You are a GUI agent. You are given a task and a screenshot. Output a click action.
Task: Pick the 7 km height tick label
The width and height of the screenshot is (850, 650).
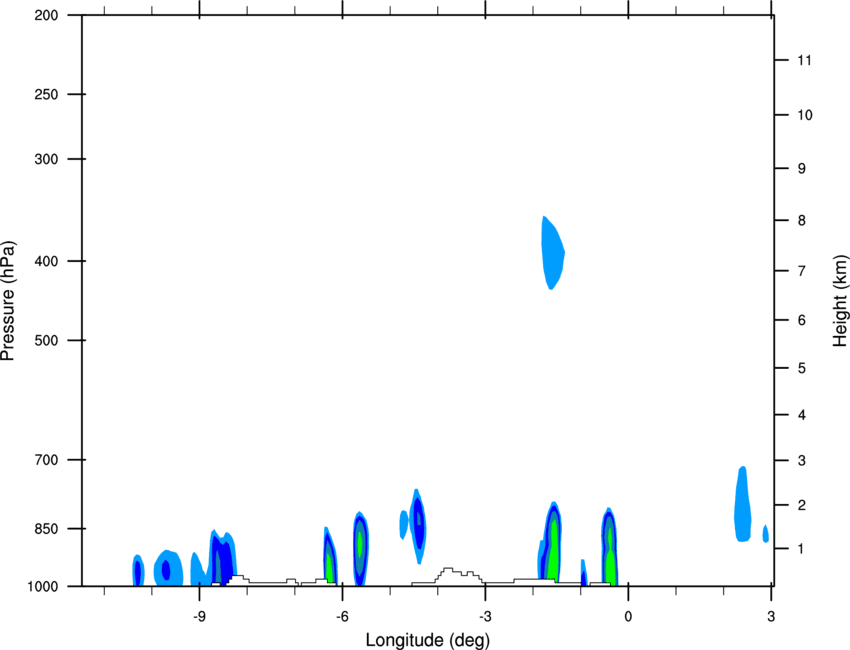pyautogui.click(x=802, y=271)
